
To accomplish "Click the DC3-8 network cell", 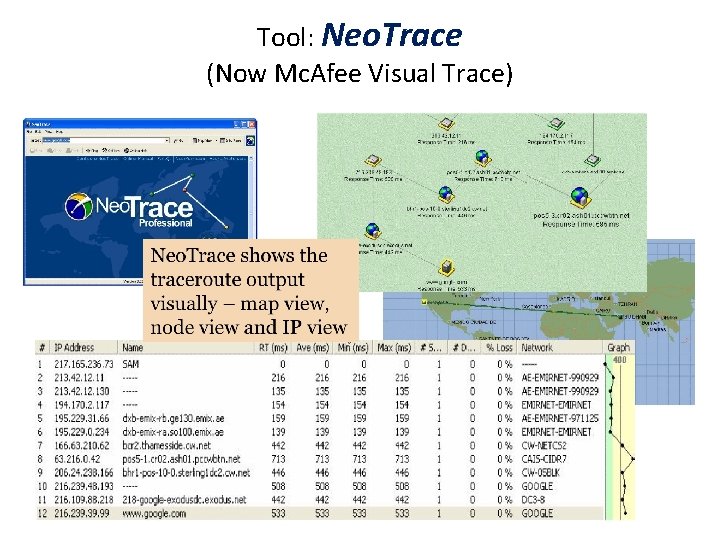I will [533, 500].
